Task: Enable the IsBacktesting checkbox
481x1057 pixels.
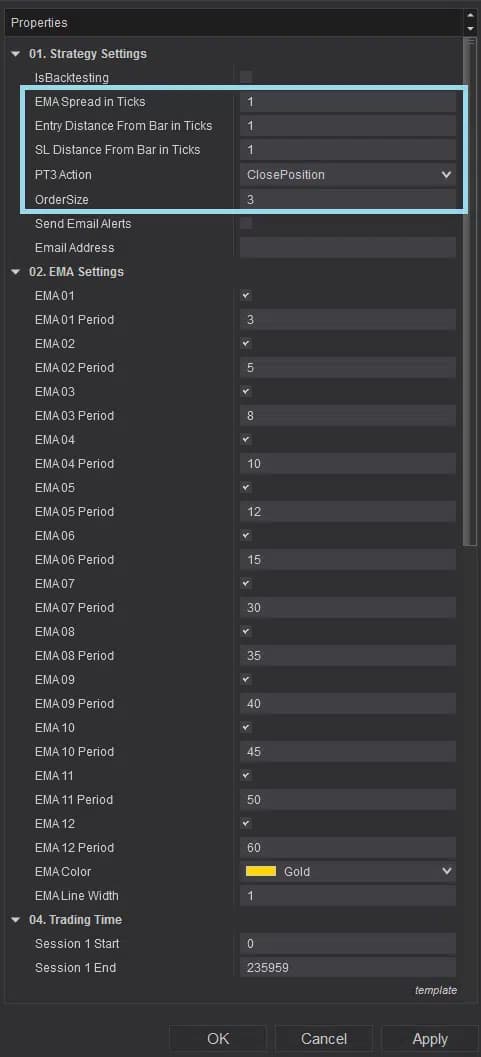Action: (x=246, y=78)
